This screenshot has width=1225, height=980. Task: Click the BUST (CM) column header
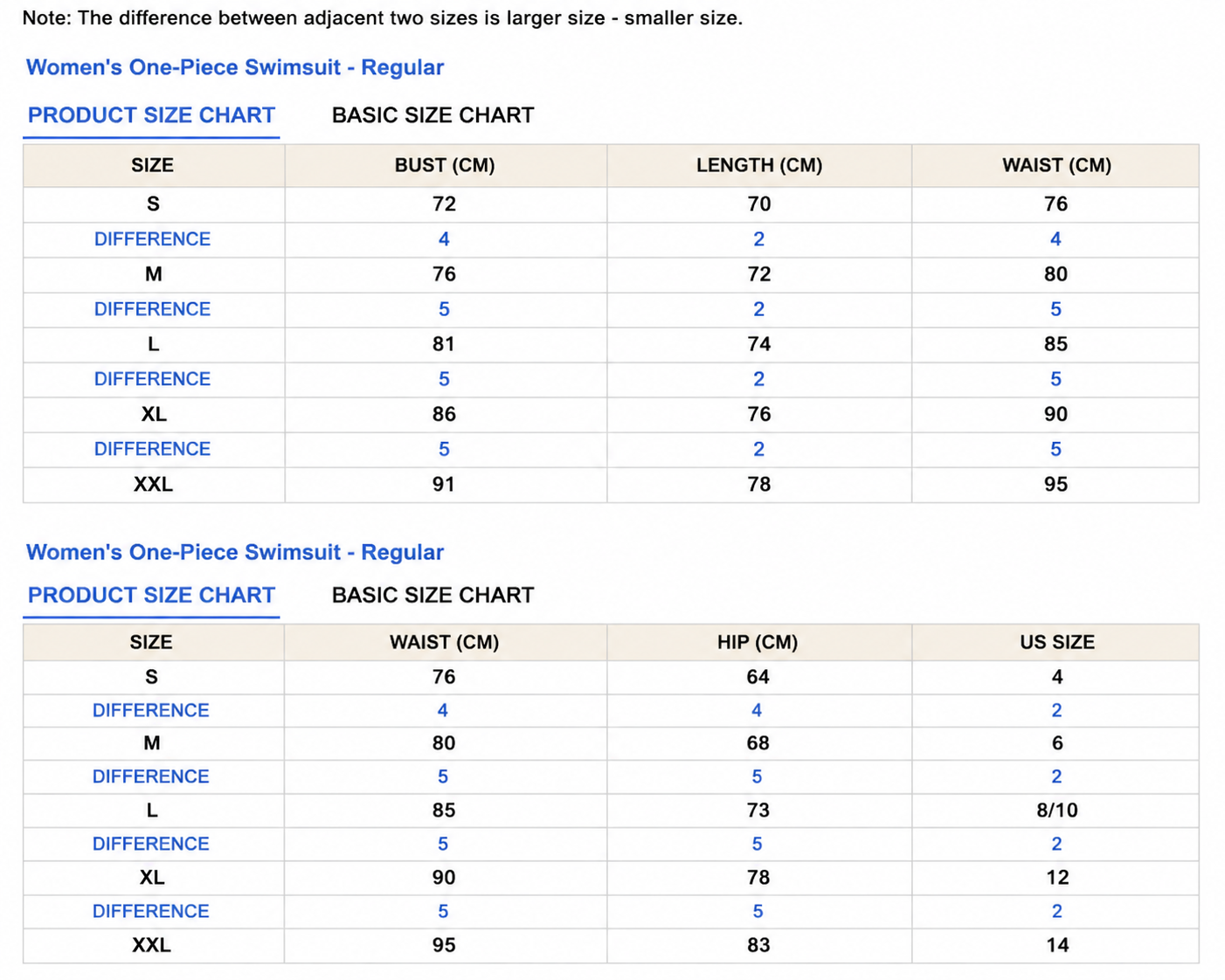click(445, 165)
